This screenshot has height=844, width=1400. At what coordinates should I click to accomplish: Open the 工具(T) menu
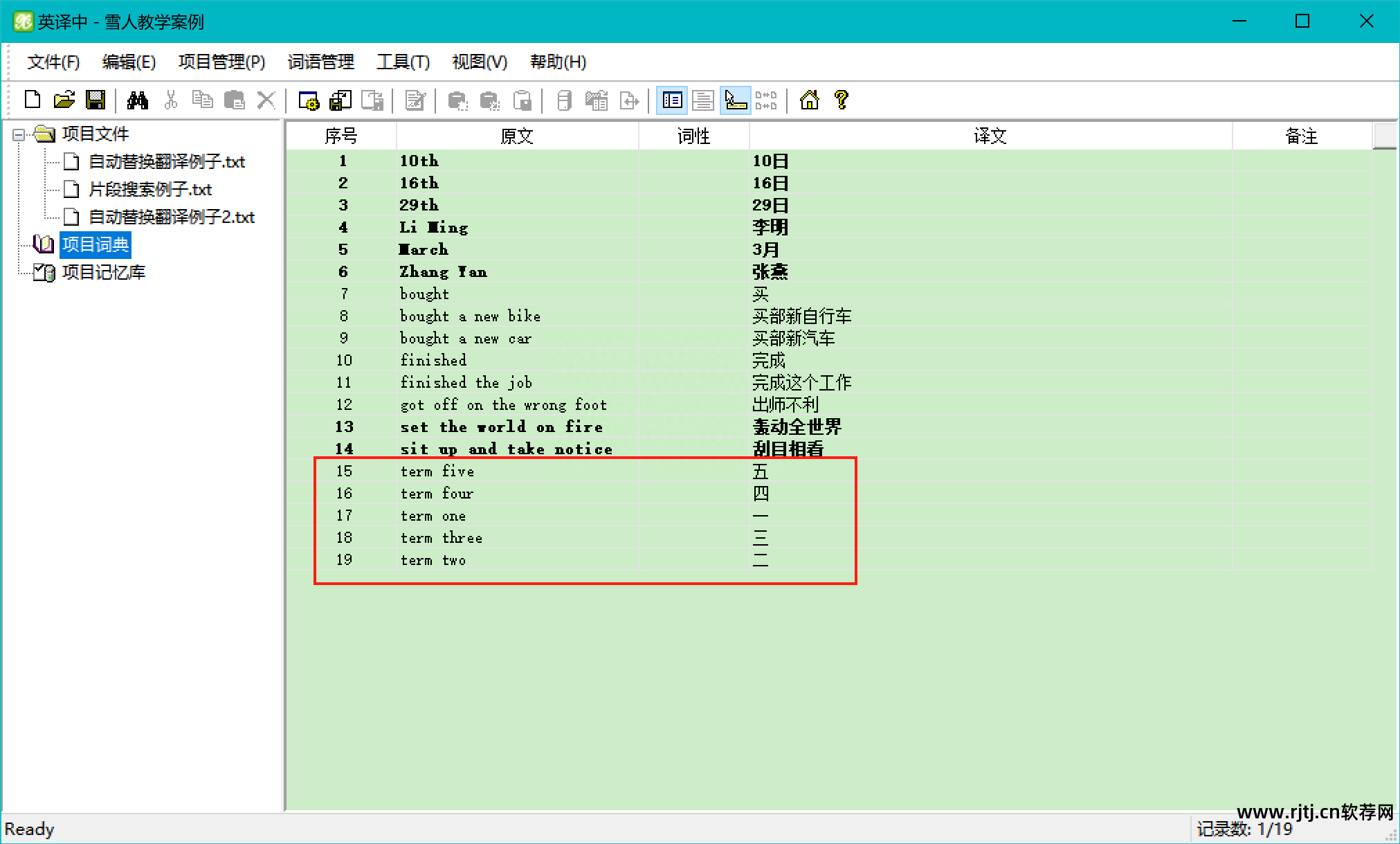tap(403, 62)
